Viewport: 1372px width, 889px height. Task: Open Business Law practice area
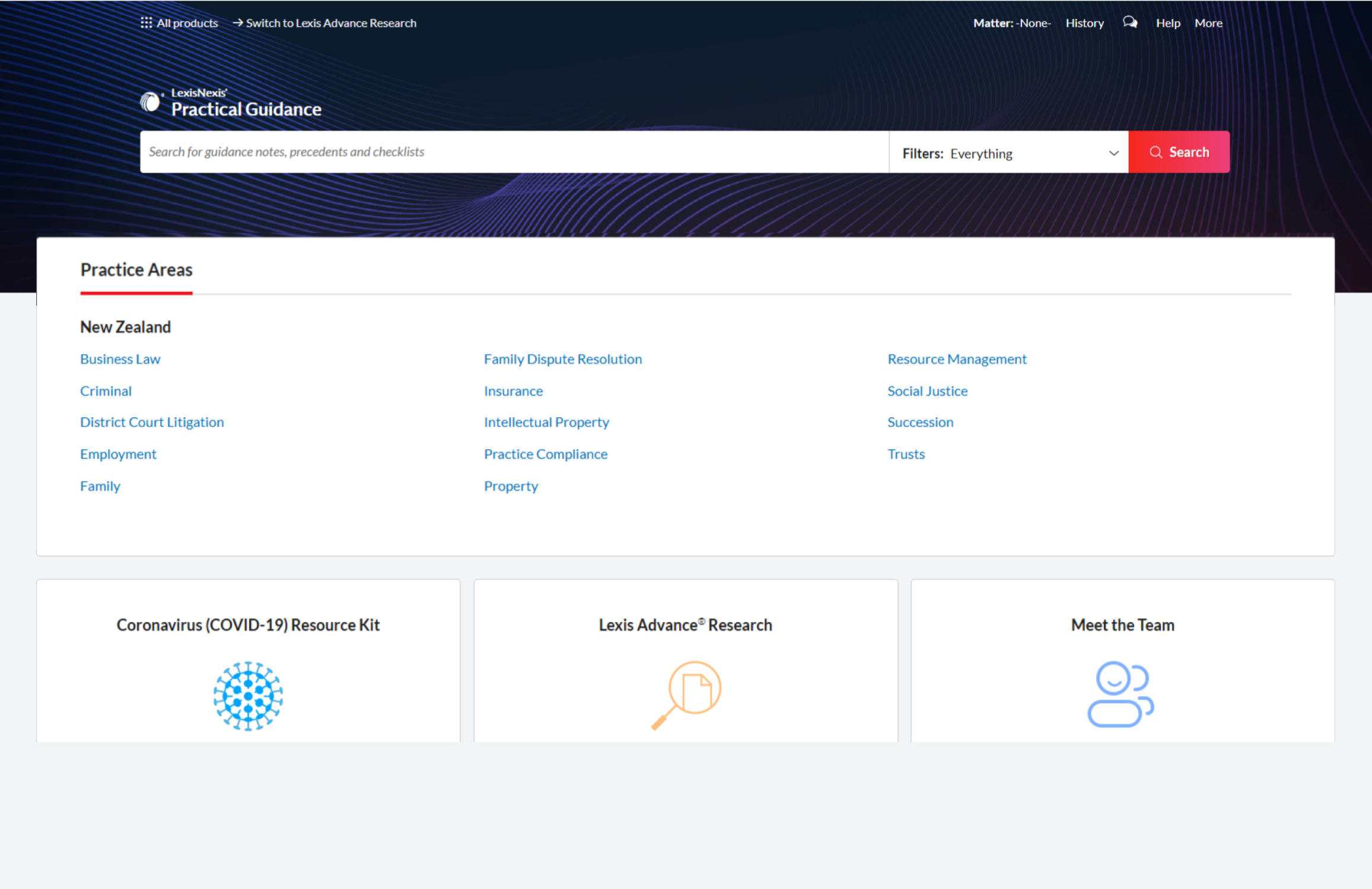[120, 359]
